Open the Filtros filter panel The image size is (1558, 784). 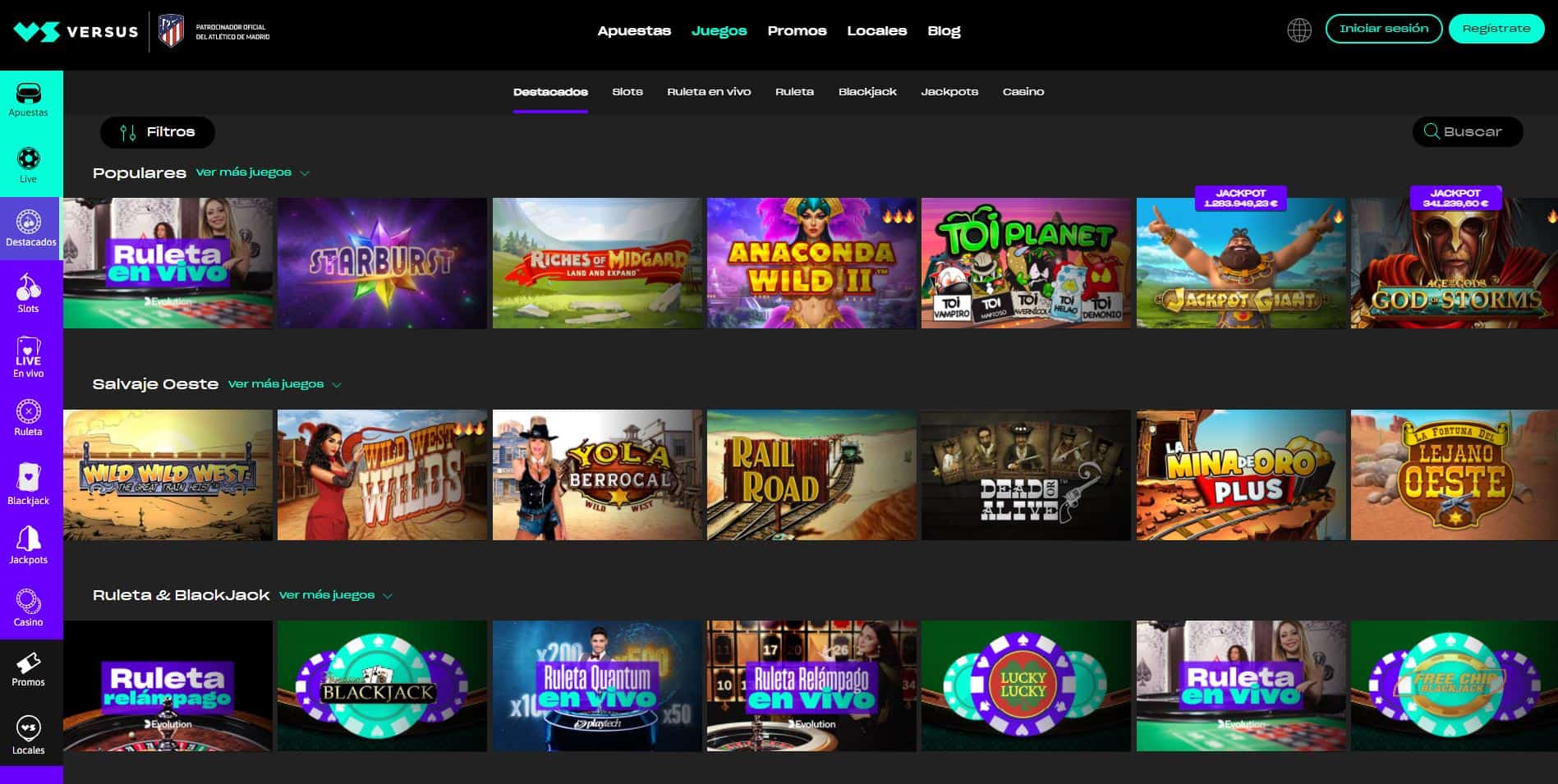[x=158, y=132]
